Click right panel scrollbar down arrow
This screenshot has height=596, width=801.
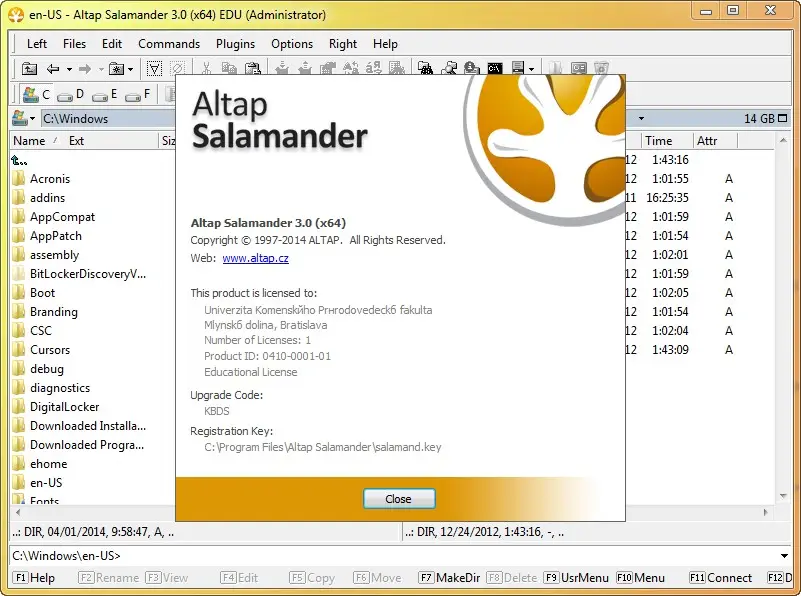point(783,496)
